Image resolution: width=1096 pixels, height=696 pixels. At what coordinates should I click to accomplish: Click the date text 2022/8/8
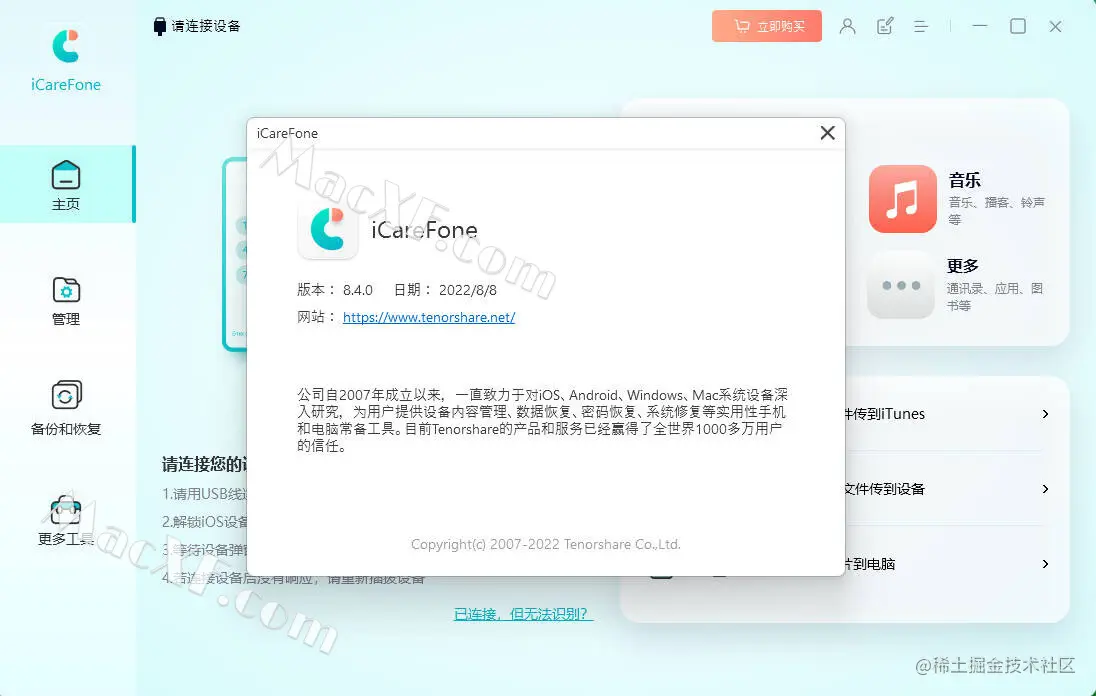click(468, 290)
